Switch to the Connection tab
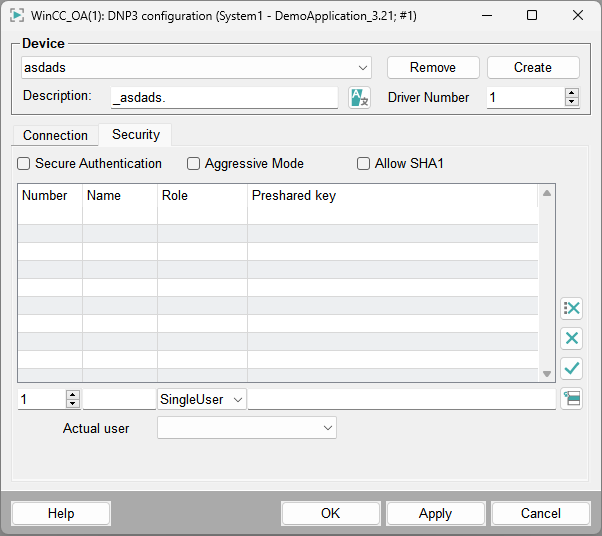Image resolution: width=602 pixels, height=536 pixels. [x=55, y=135]
